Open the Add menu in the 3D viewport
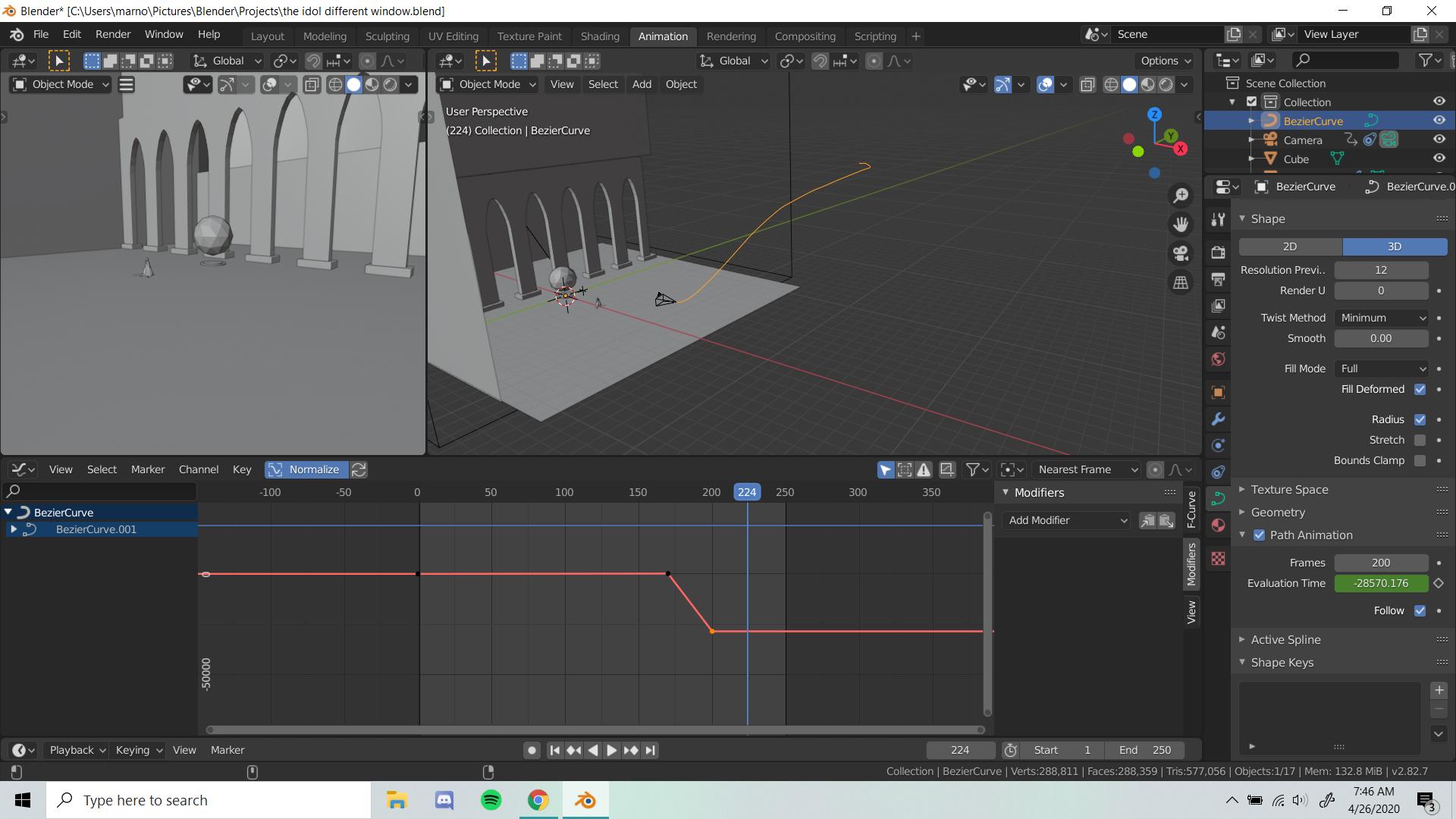This screenshot has height=819, width=1456. (642, 84)
